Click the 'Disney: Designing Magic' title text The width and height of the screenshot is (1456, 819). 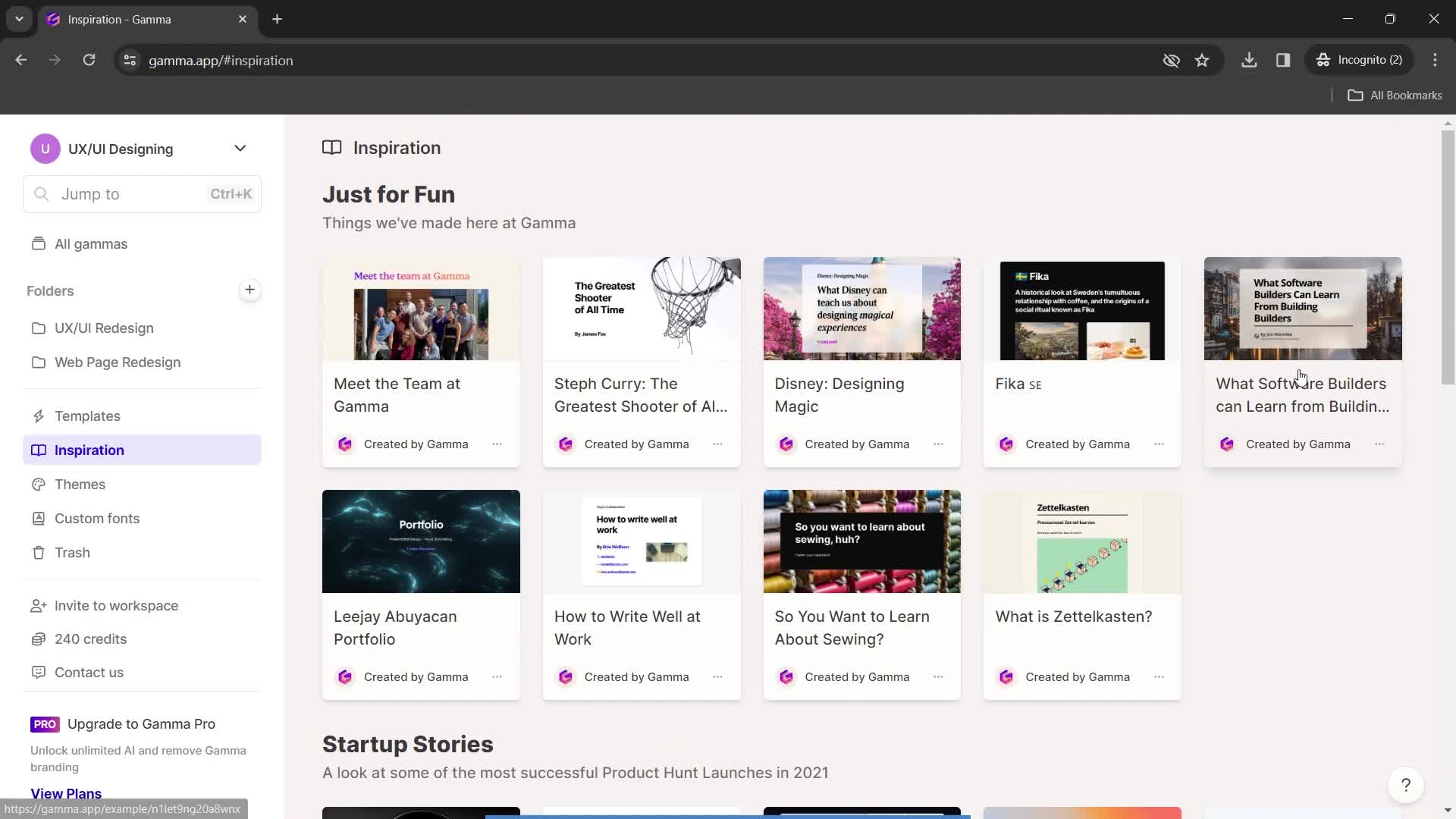(x=839, y=395)
